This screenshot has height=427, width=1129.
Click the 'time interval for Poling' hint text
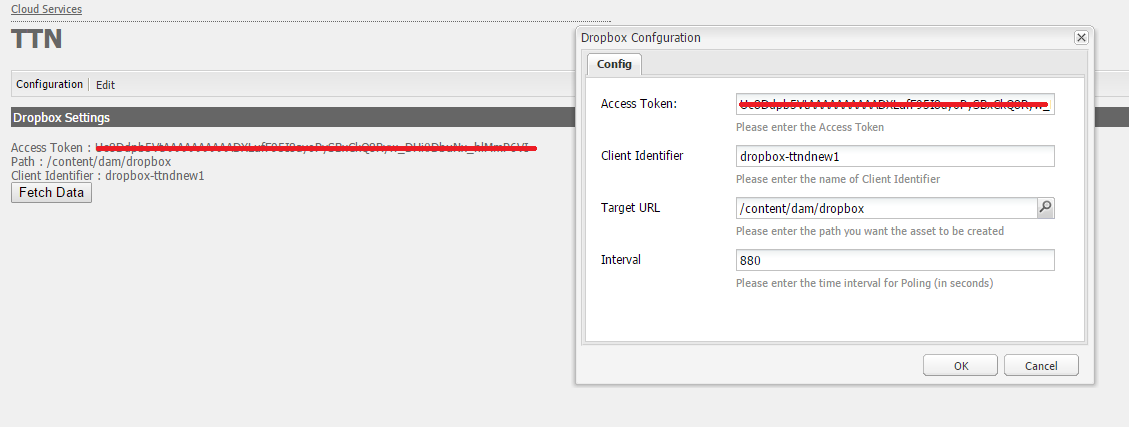(x=865, y=283)
